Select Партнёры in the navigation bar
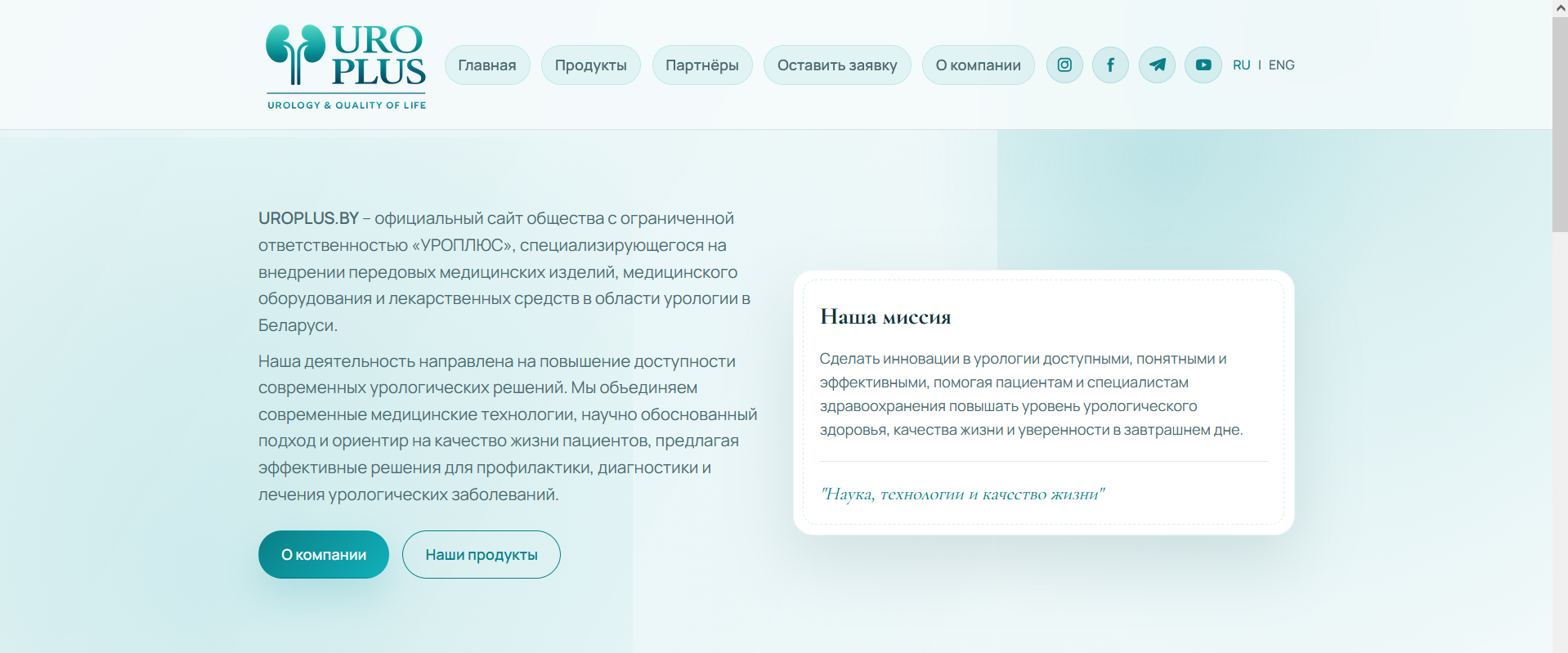Screen dimensions: 1568x653 [701, 65]
